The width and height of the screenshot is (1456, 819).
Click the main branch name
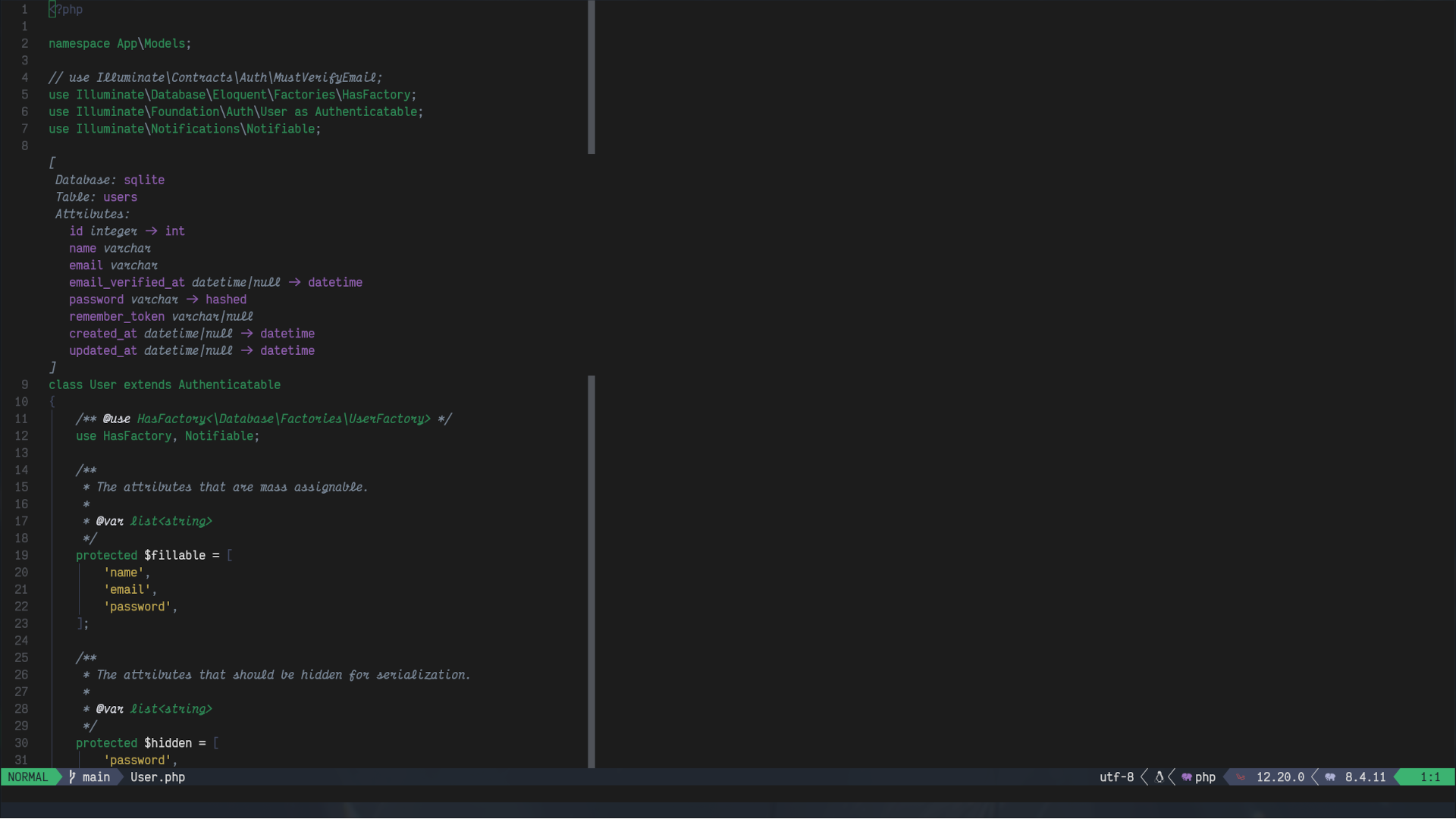(x=96, y=777)
